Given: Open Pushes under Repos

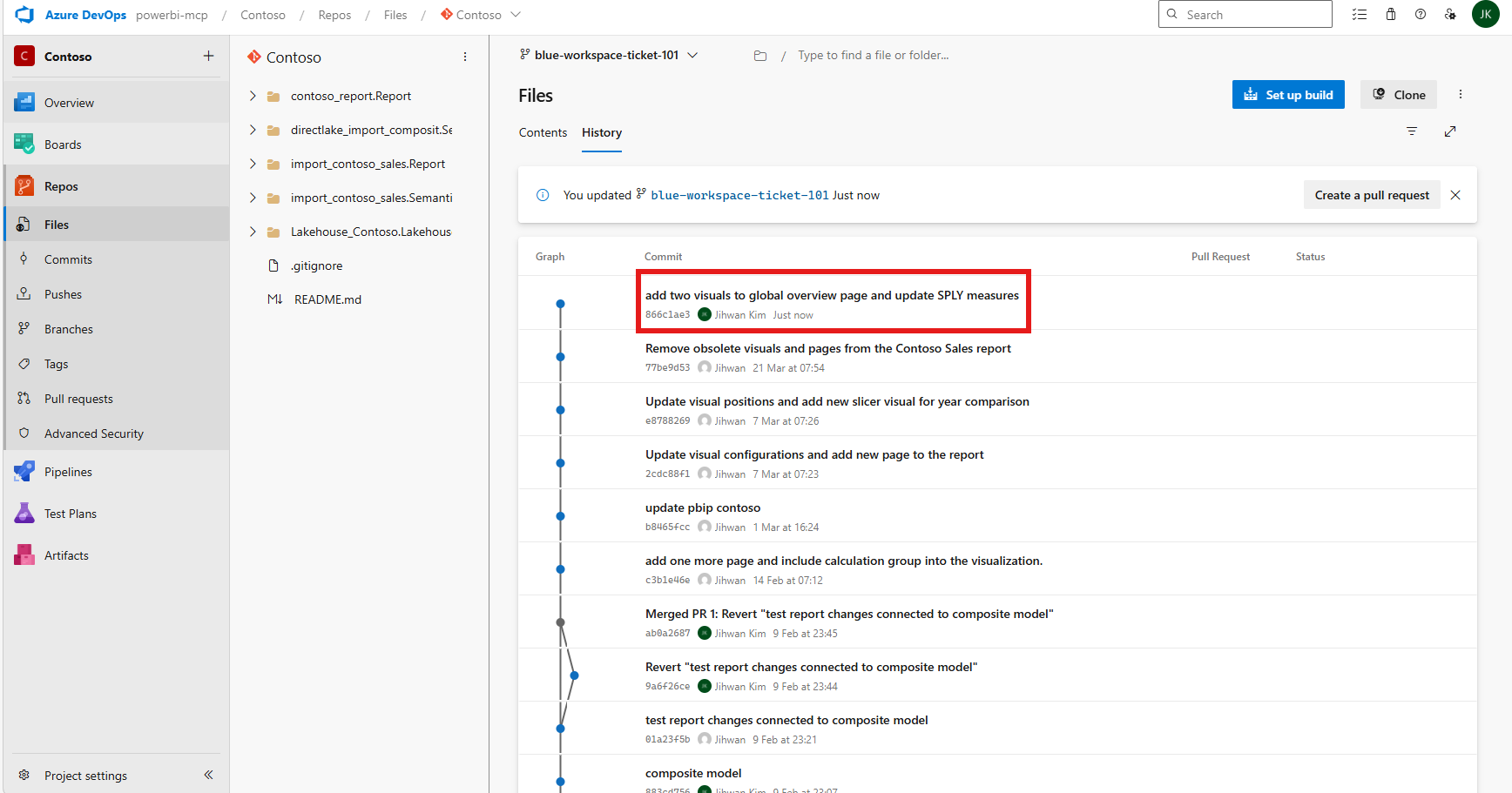Looking at the screenshot, I should (117, 294).
